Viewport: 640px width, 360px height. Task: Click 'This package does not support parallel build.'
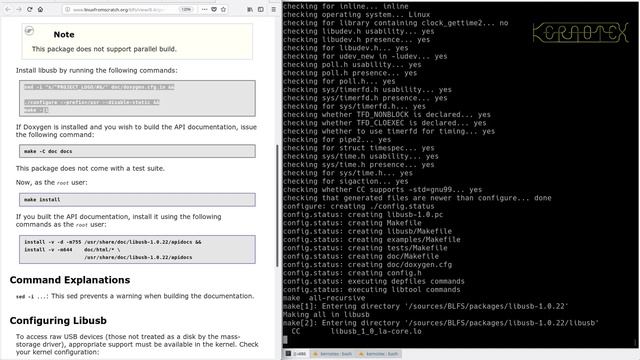(104, 49)
